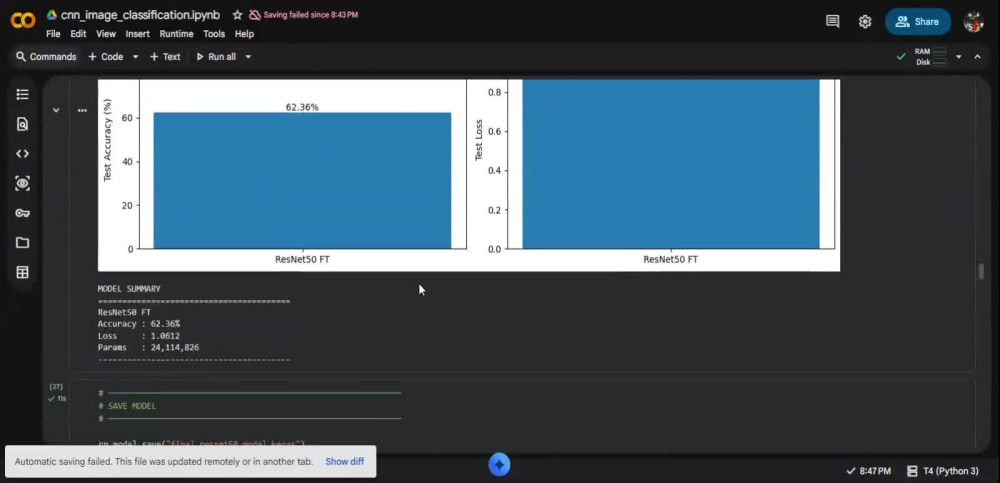This screenshot has width=1000, height=483.
Task: Open the Run all dropdown arrow
Action: point(248,57)
